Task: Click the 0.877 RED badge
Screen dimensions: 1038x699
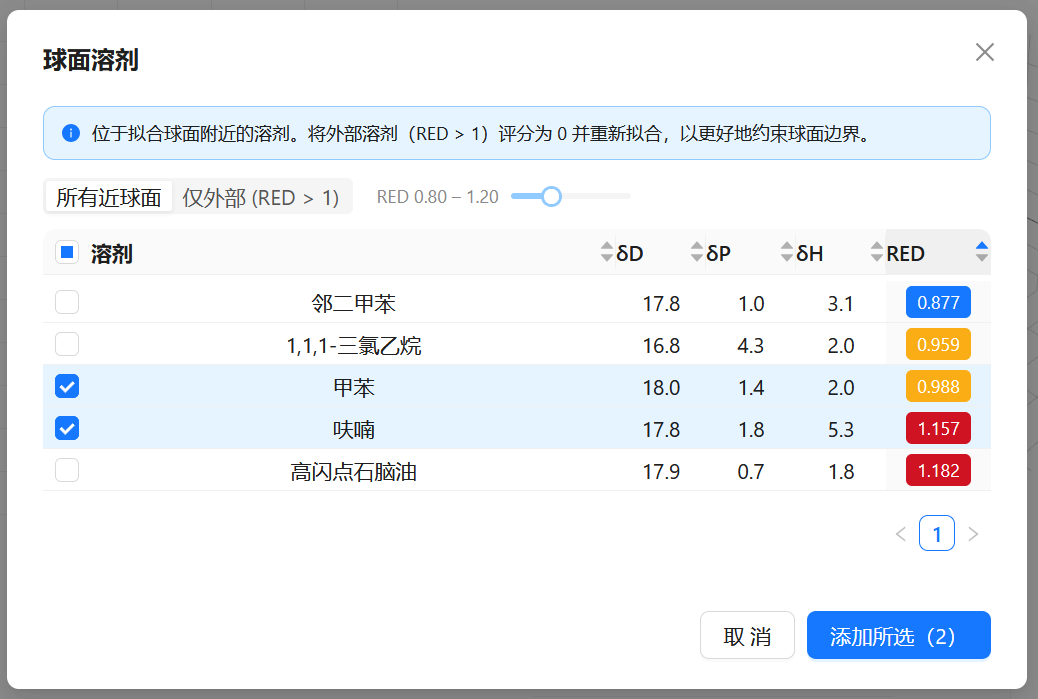Action: [x=938, y=303]
